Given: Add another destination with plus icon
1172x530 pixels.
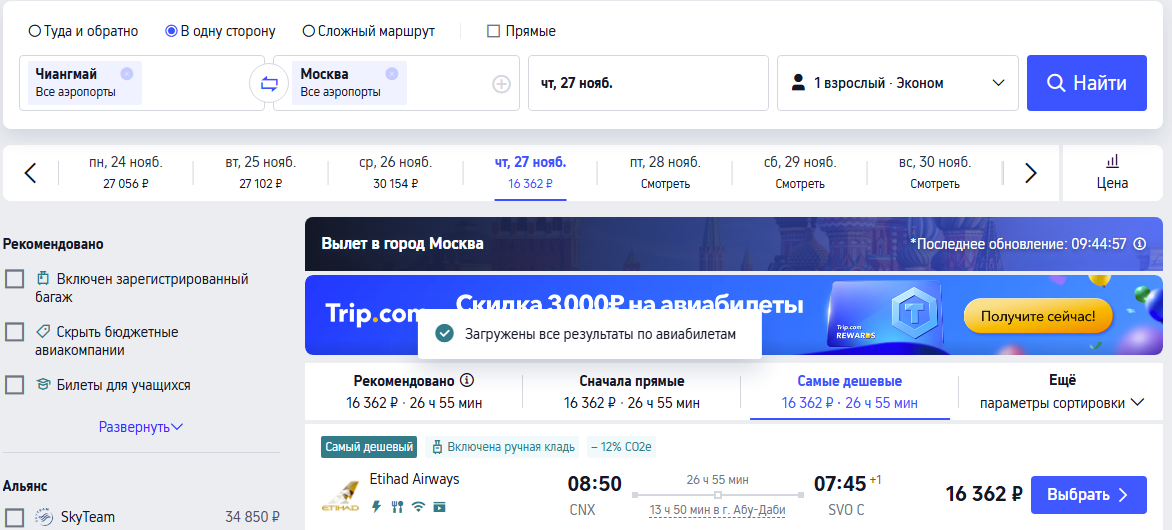Looking at the screenshot, I should point(501,84).
